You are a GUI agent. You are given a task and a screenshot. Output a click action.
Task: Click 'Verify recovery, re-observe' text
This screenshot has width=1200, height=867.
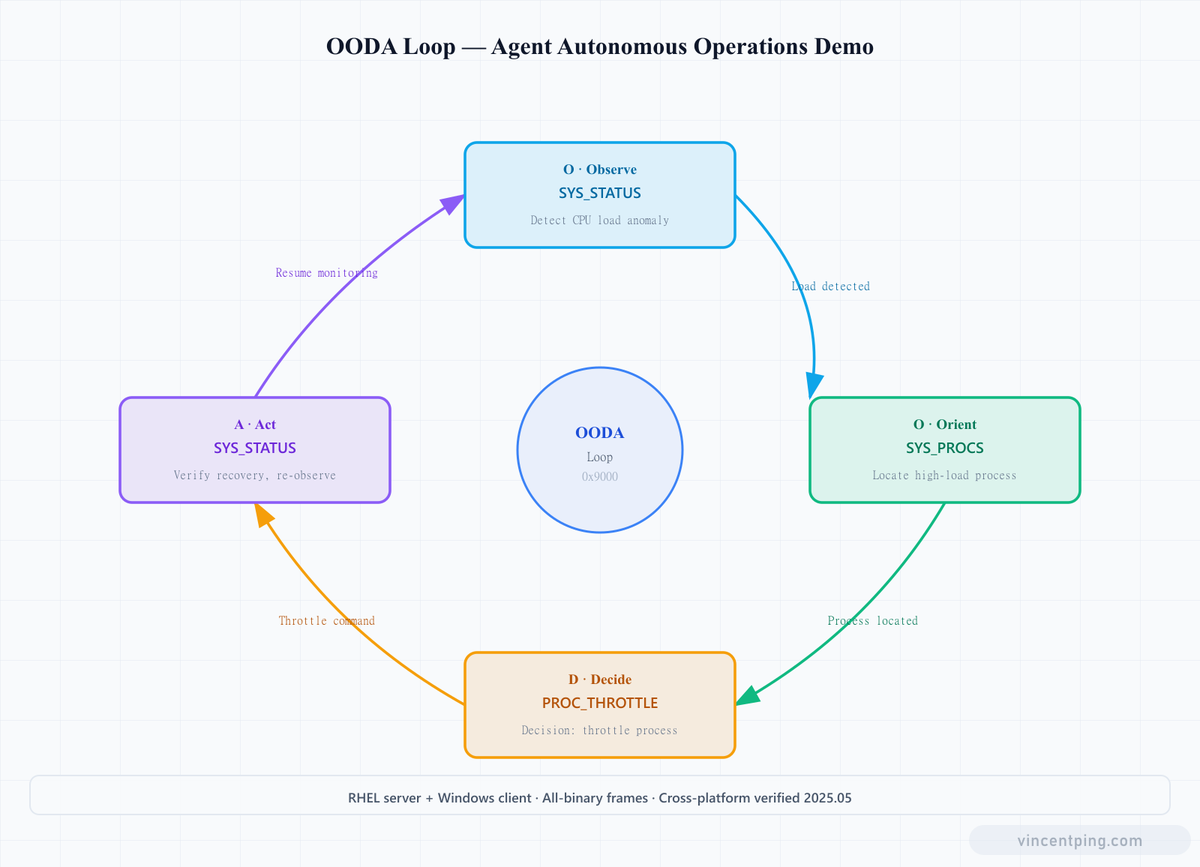255,475
